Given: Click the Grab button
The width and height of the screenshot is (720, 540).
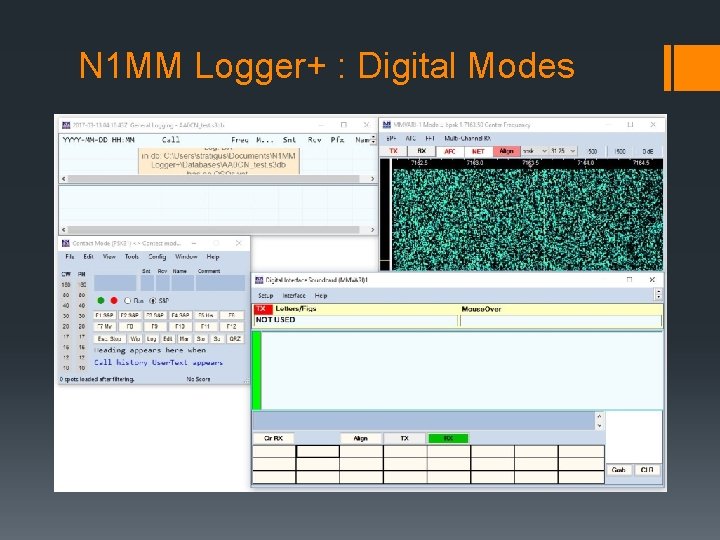Looking at the screenshot, I should point(619,470).
